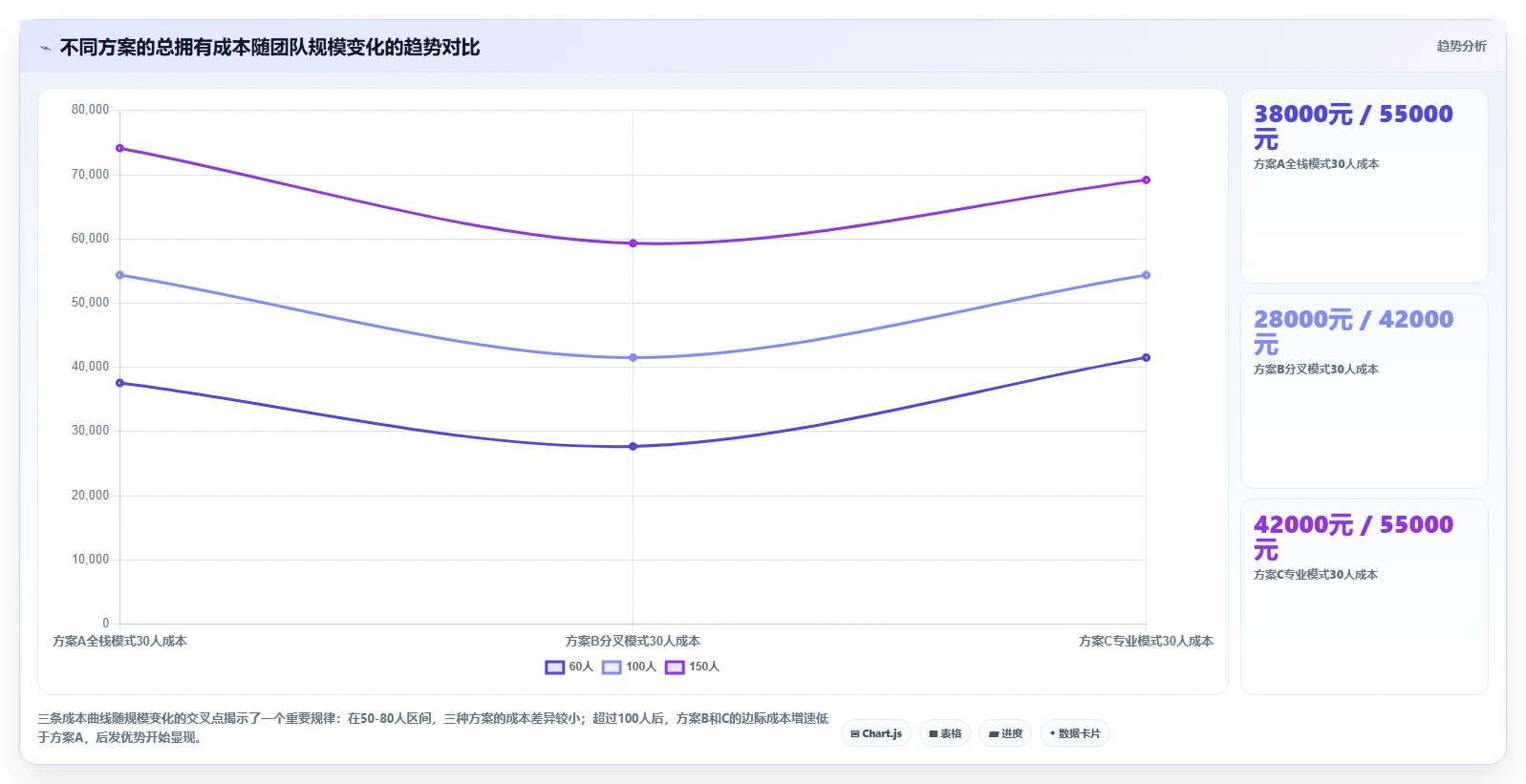1526x784 pixels.
Task: Click the 150人 data point at 方案C
Action: tap(1146, 180)
